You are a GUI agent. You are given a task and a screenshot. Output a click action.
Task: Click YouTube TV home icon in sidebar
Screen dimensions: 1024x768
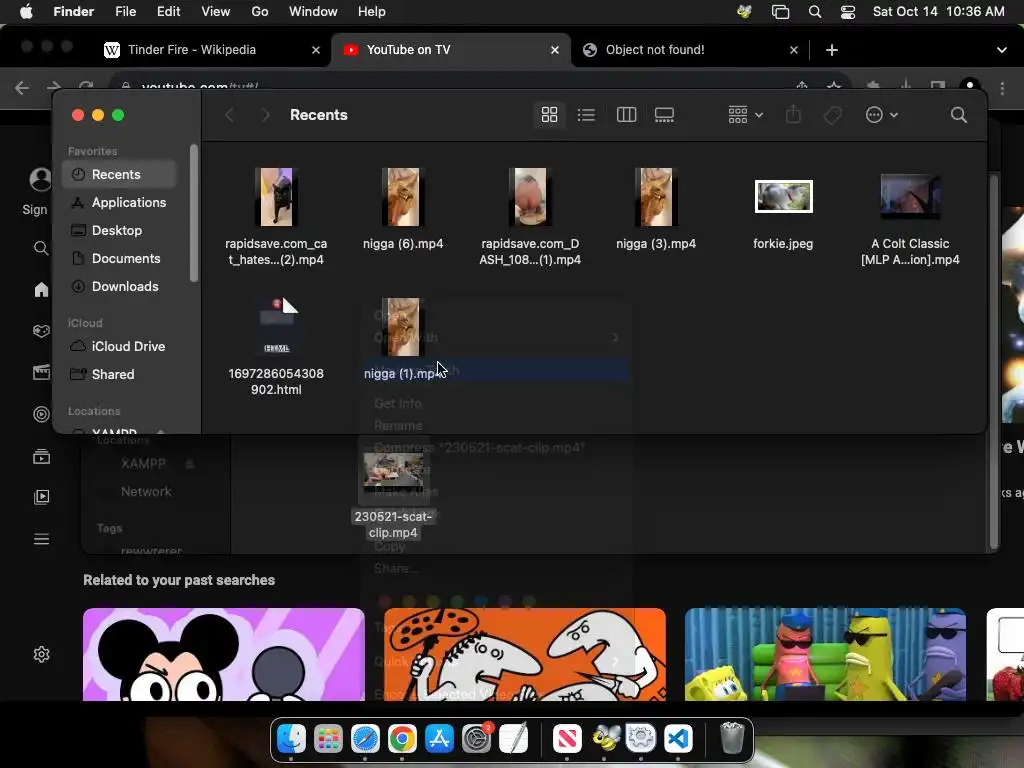tap(41, 289)
